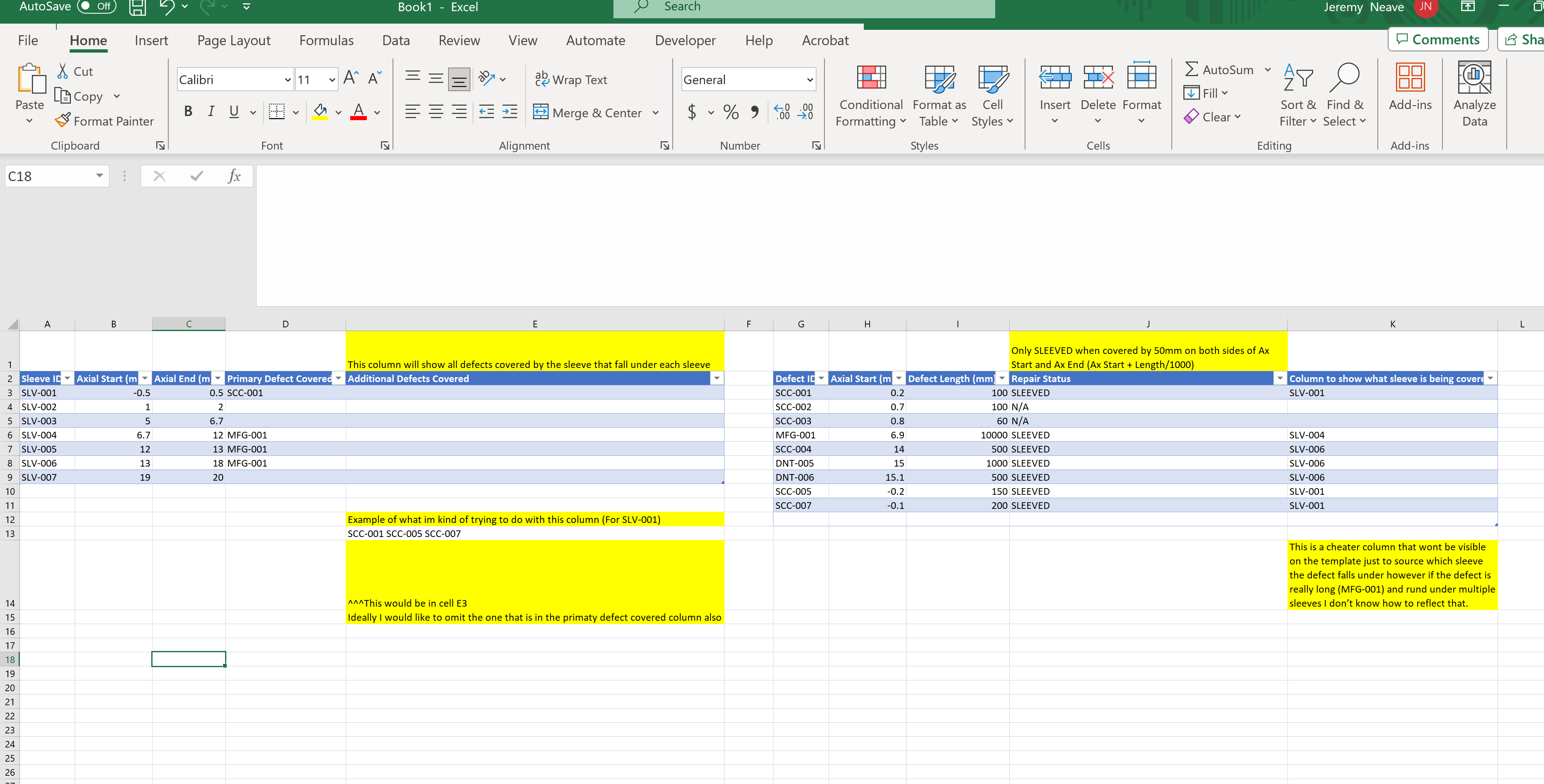Click the Insert Function fx icon

coord(234,176)
